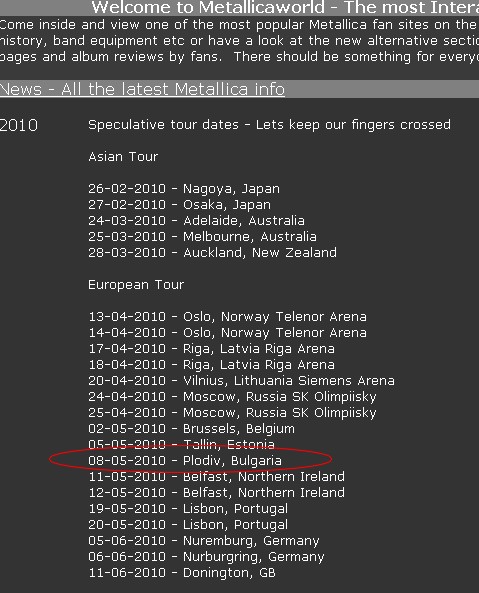Screen dimensions: 479x593
Task: Click the Nurburgring, Germany entry
Action: point(206,557)
